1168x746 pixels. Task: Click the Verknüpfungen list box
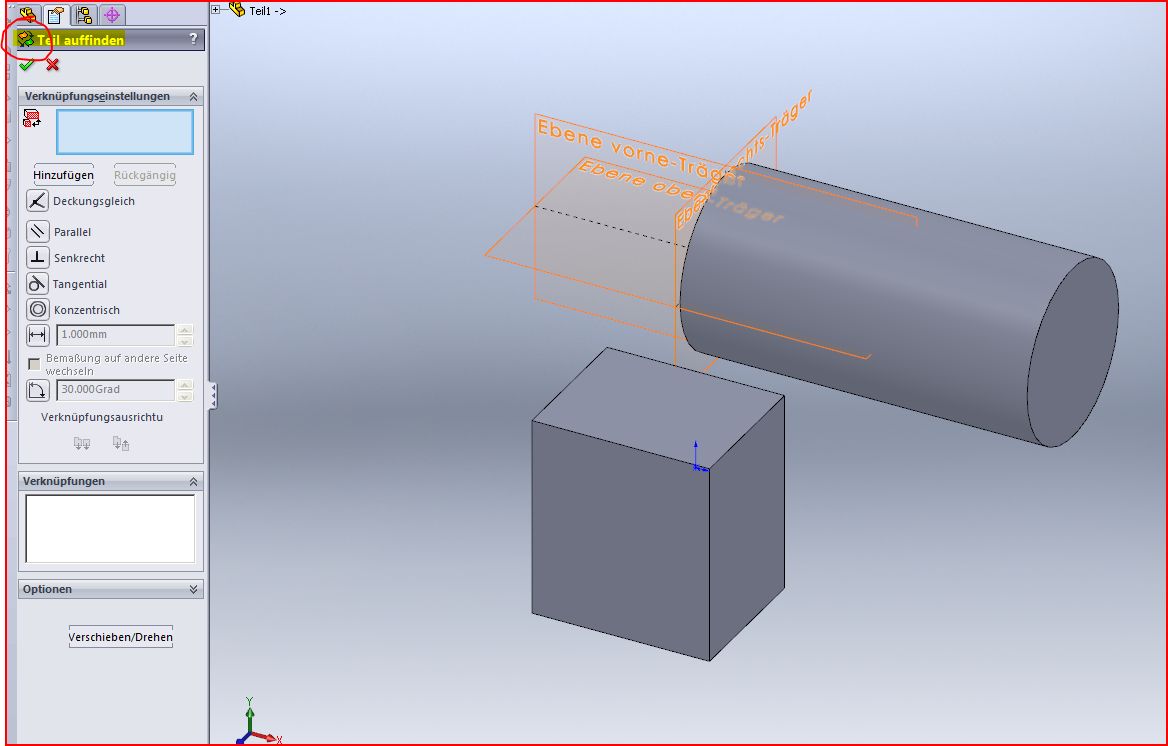point(110,528)
